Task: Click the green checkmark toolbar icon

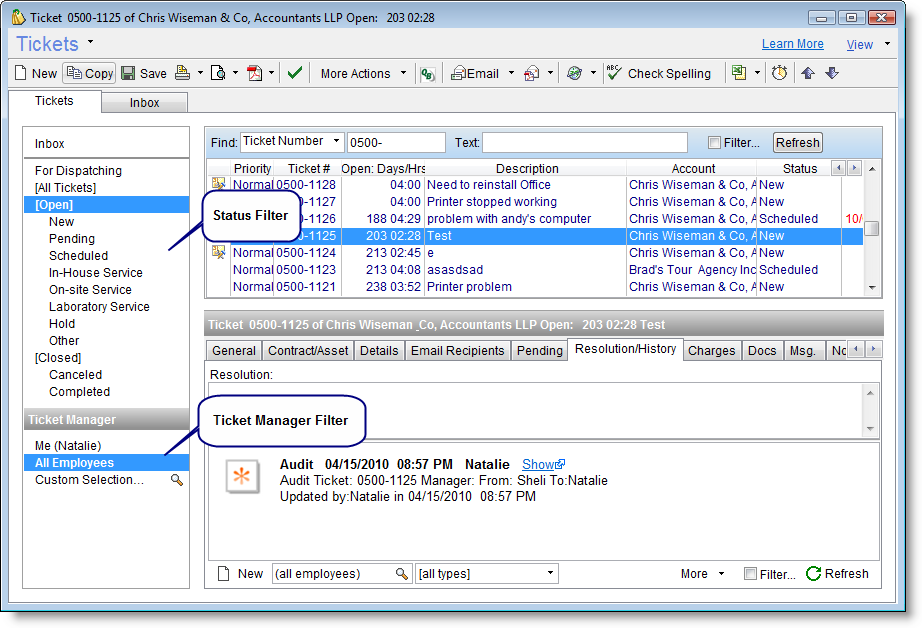Action: point(294,73)
